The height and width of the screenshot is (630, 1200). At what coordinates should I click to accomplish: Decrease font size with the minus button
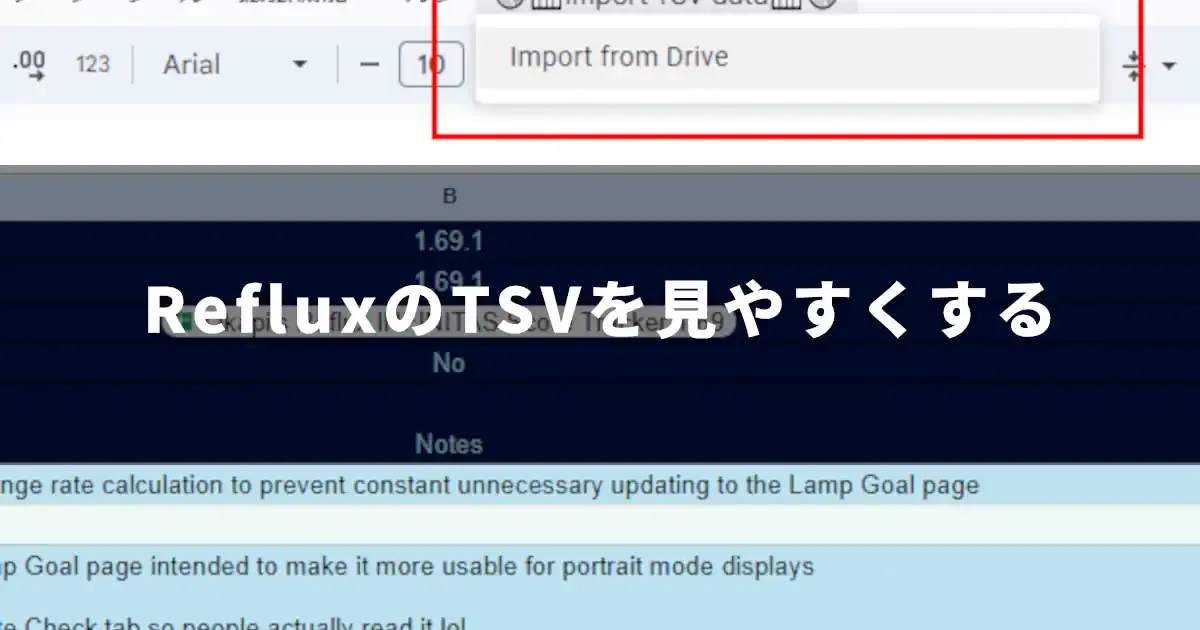[370, 65]
